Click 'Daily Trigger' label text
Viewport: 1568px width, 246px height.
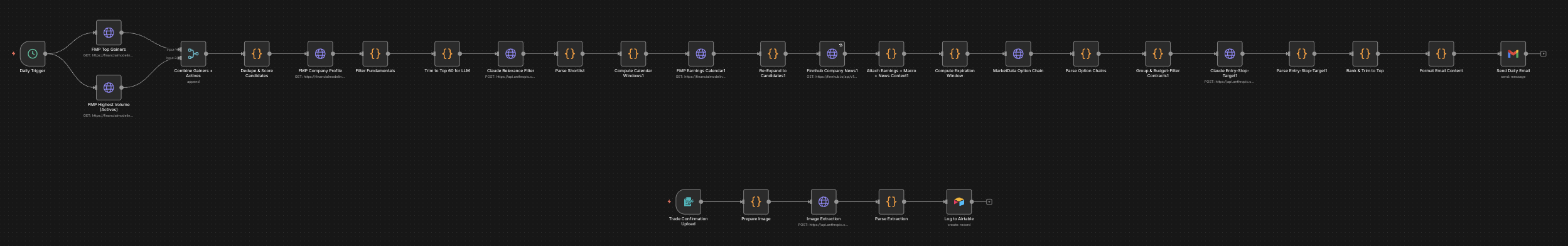(33, 71)
